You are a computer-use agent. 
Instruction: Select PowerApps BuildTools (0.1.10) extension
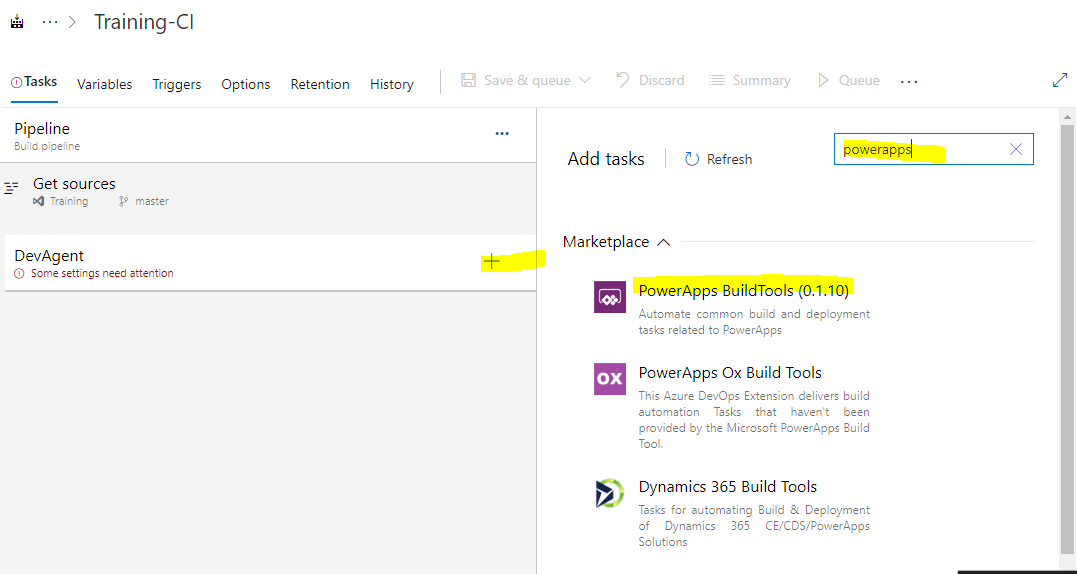pyautogui.click(x=744, y=290)
